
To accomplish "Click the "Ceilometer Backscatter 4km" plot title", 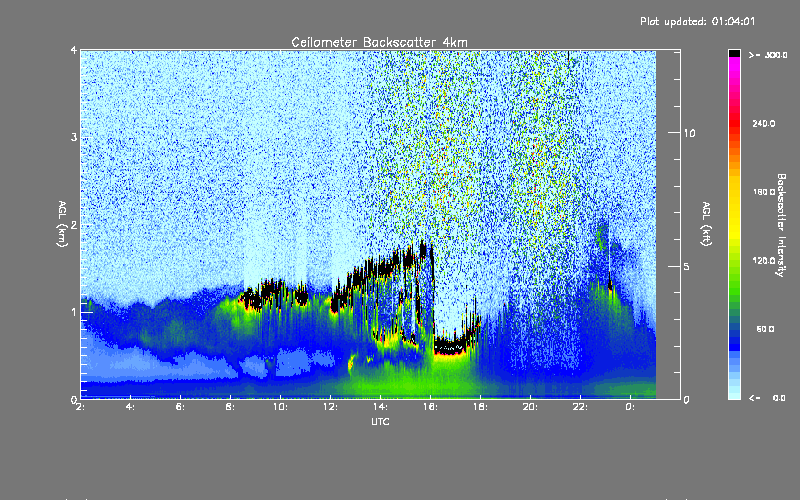I will tap(379, 42).
